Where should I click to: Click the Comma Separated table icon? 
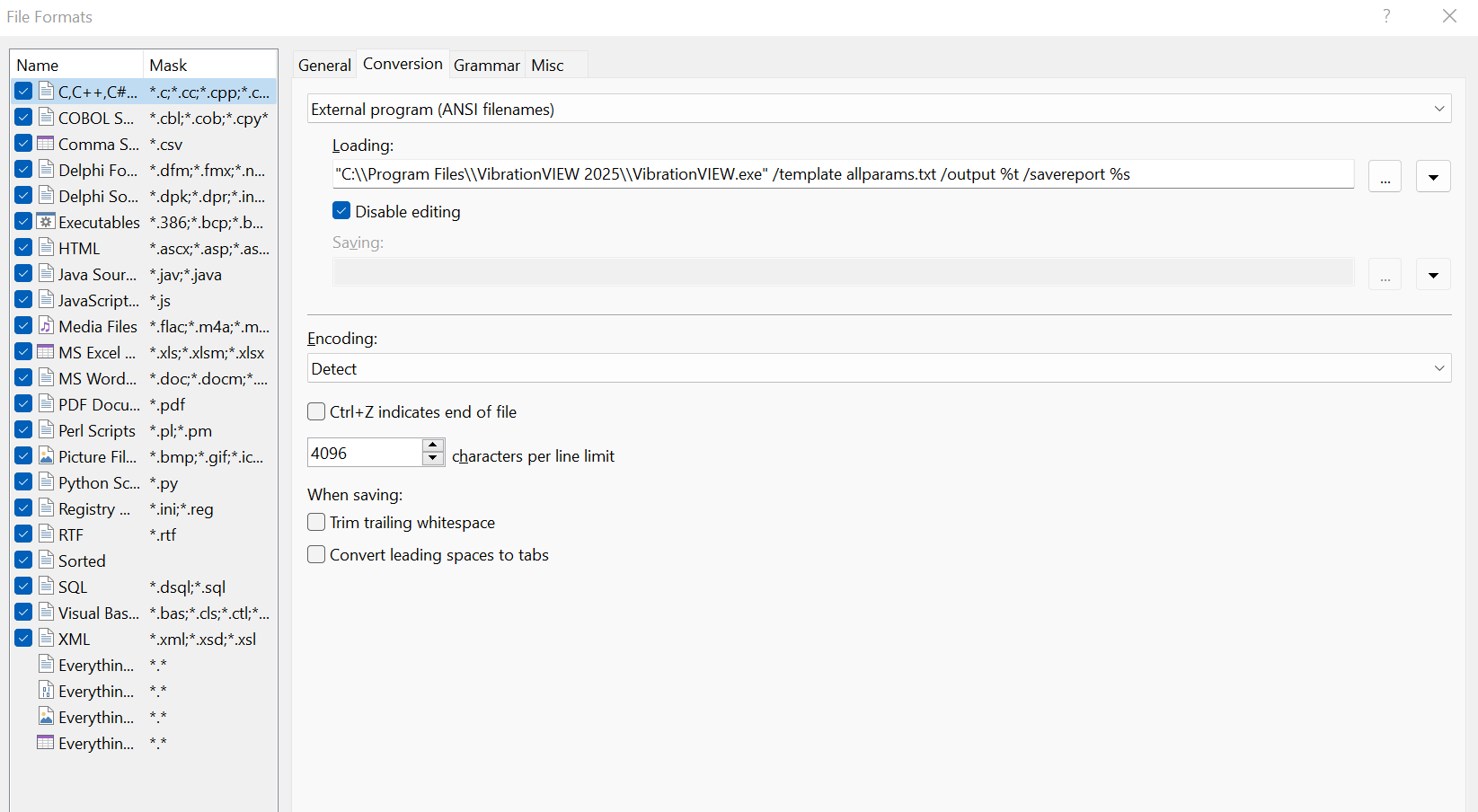click(x=46, y=144)
